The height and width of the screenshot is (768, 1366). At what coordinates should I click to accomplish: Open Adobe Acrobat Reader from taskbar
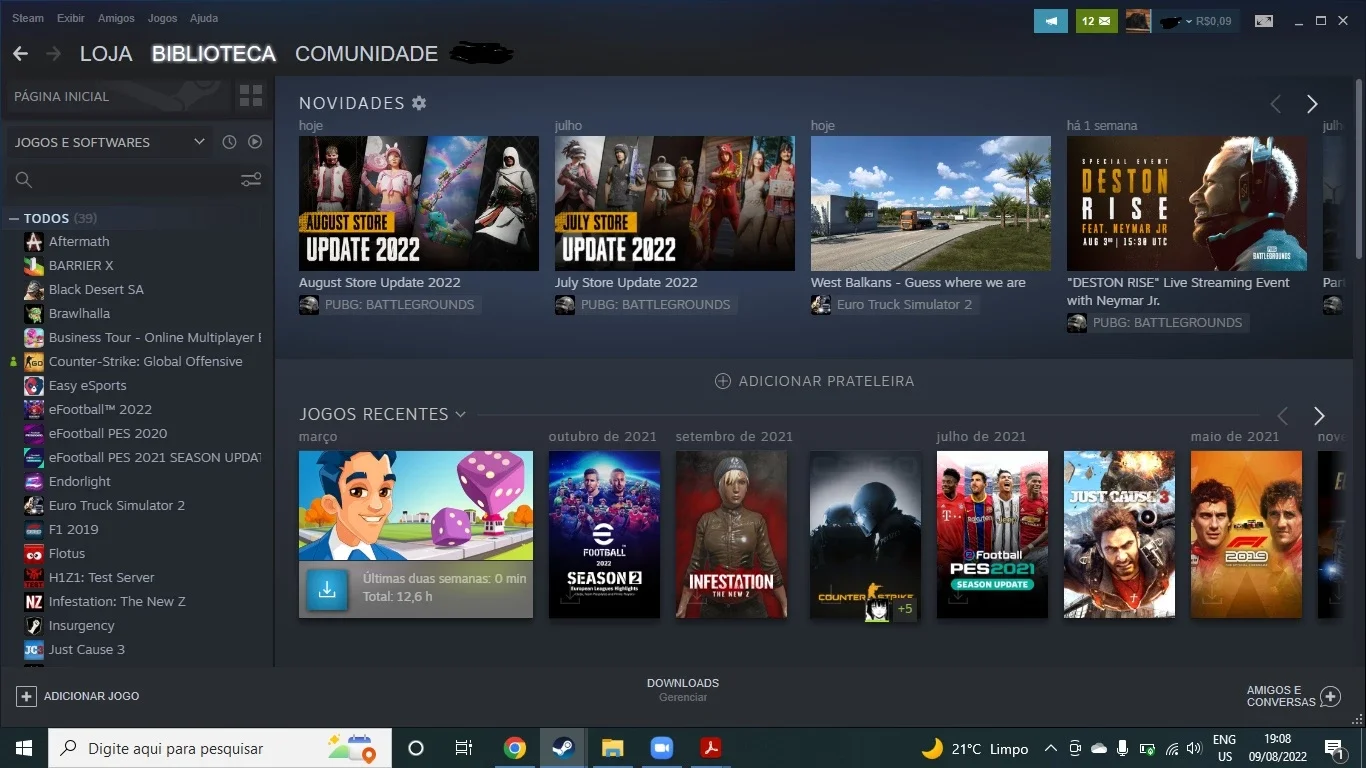pyautogui.click(x=710, y=748)
